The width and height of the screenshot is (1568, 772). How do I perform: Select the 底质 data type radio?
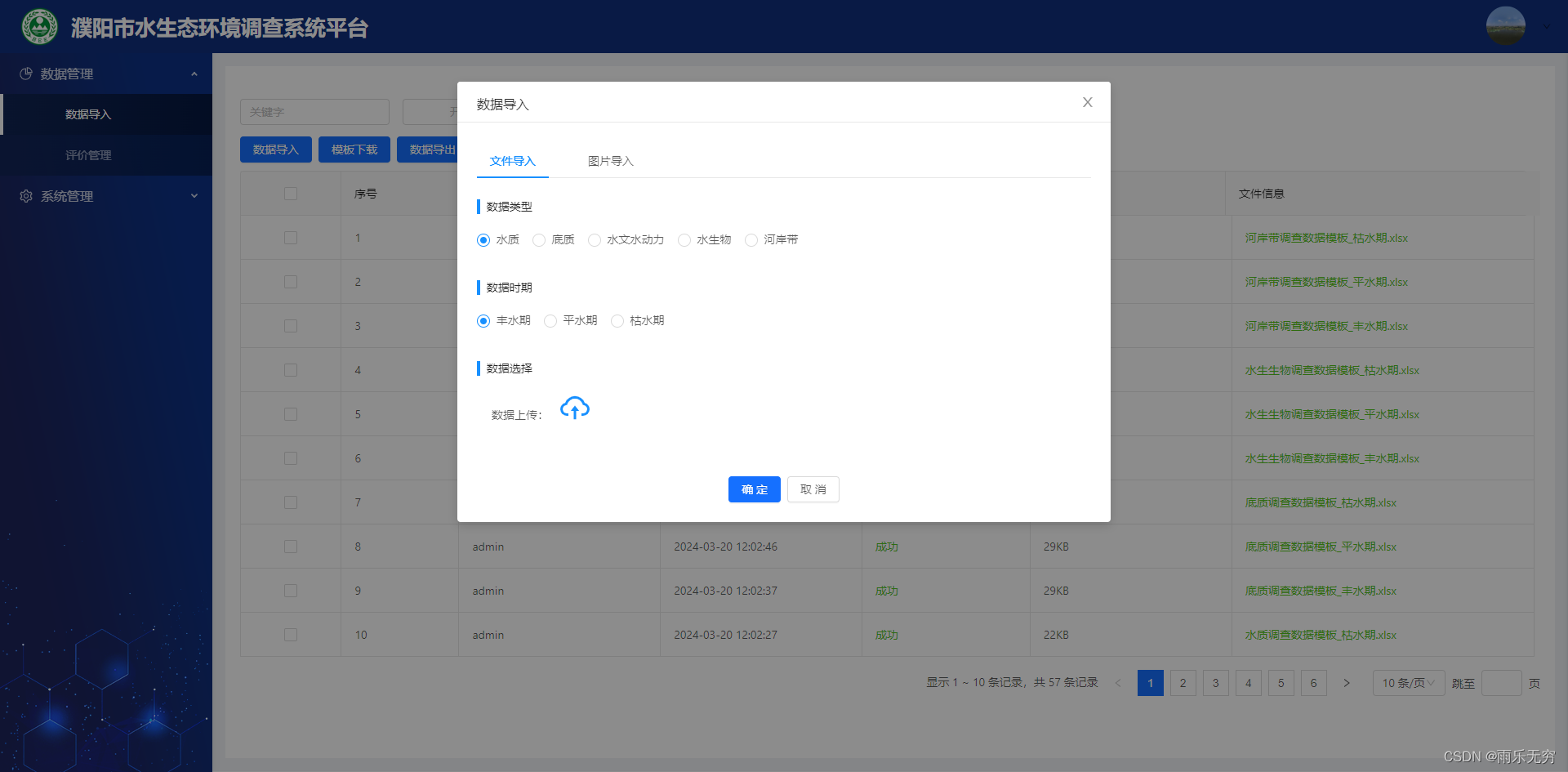point(539,240)
